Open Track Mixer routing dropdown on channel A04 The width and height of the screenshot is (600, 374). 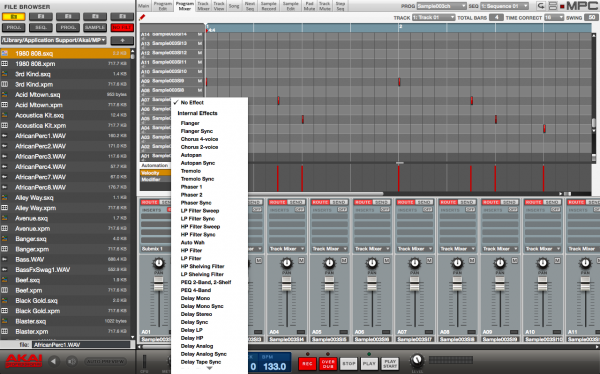[x=286, y=249]
